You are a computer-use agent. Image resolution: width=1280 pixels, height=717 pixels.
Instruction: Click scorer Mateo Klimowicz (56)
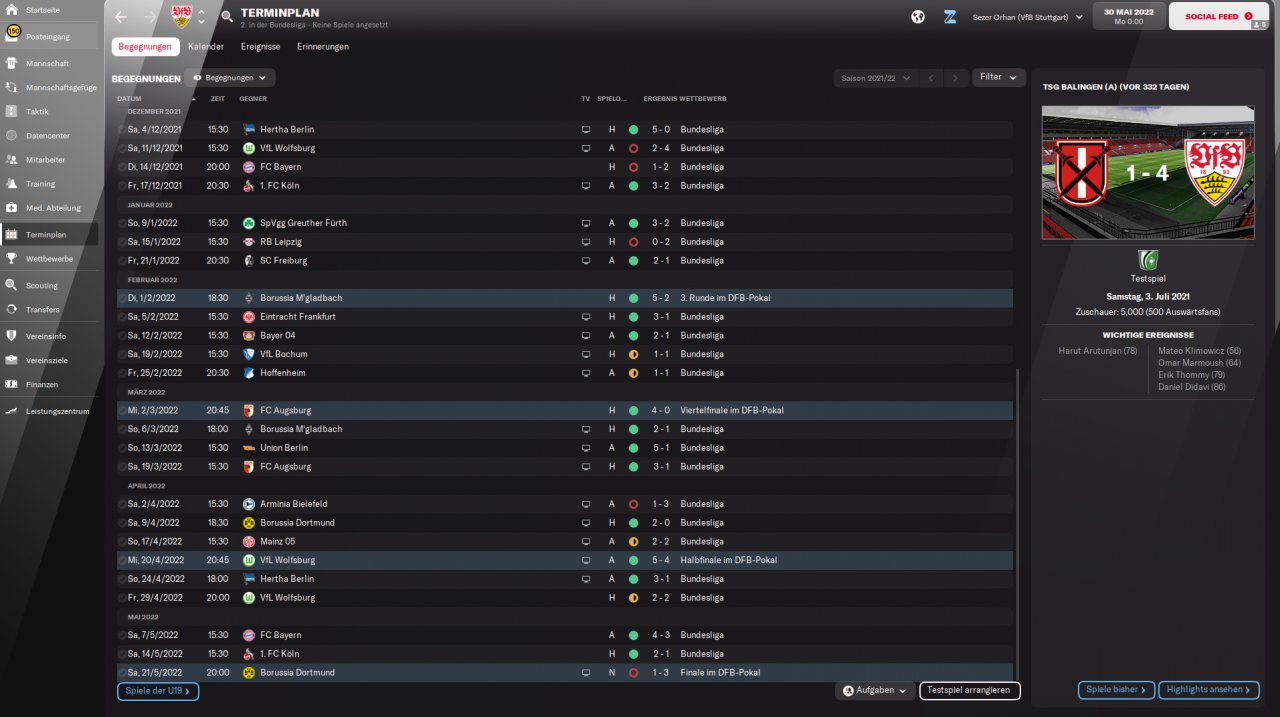pos(1199,351)
